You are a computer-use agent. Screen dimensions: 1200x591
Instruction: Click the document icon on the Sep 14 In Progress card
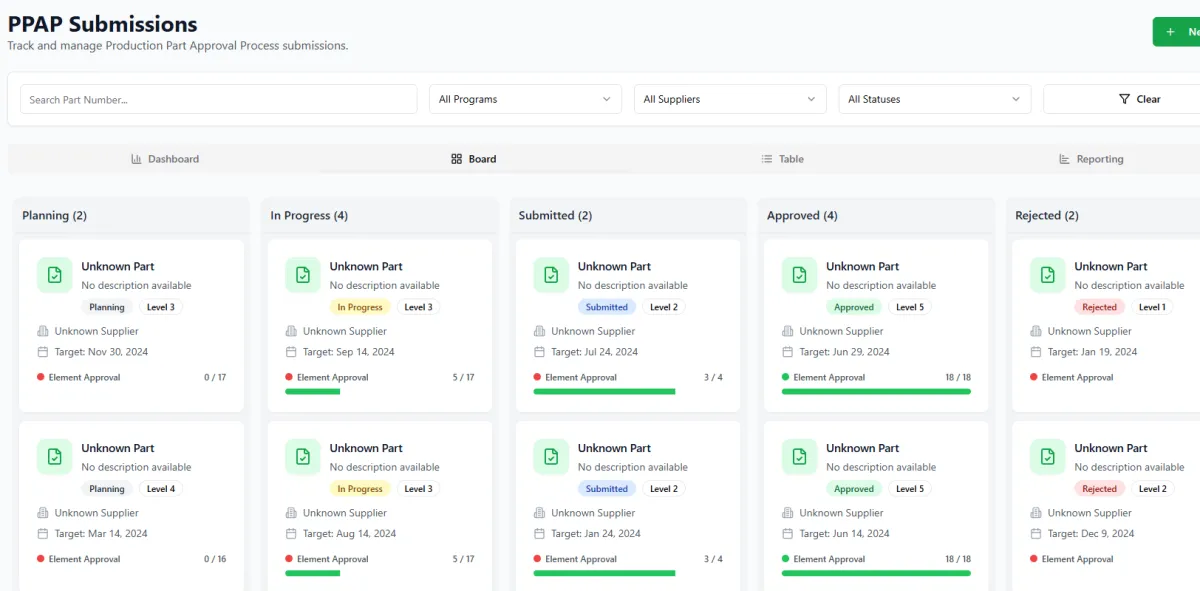point(302,275)
